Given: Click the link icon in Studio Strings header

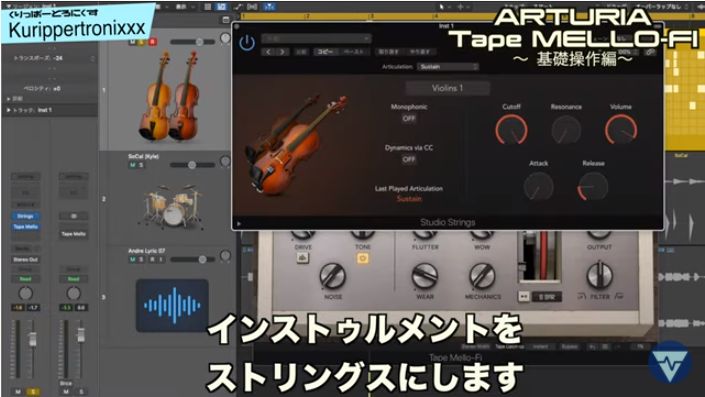Looking at the screenshot, I should tap(650, 53).
